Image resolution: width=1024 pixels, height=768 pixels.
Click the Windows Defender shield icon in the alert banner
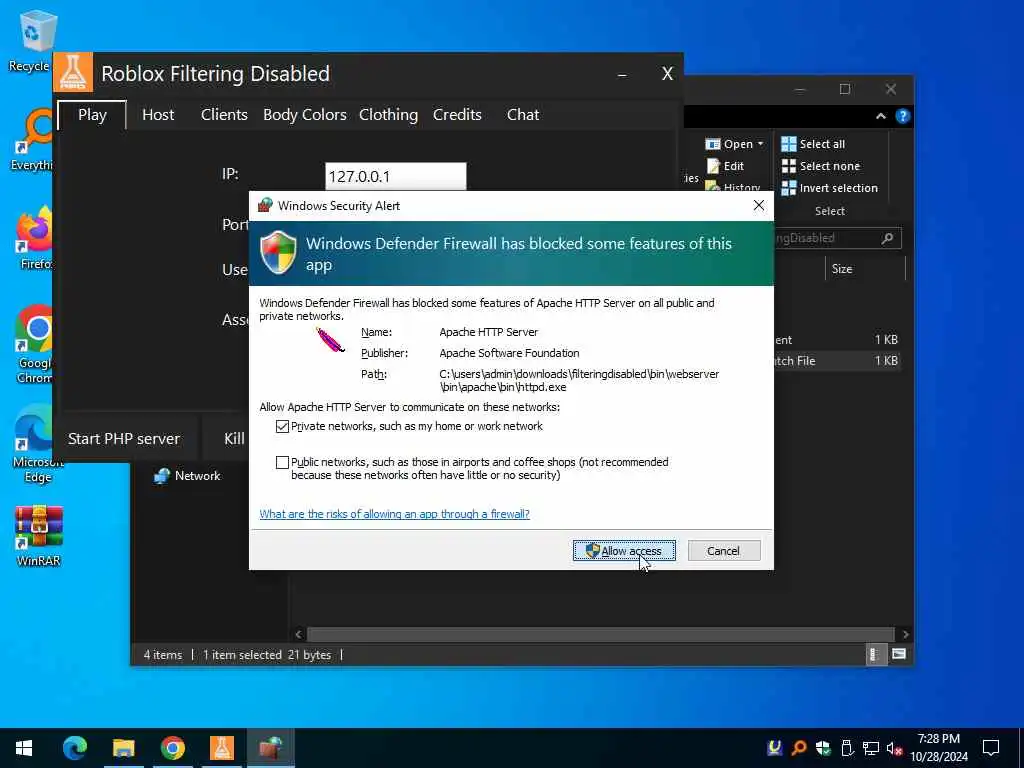click(x=278, y=253)
